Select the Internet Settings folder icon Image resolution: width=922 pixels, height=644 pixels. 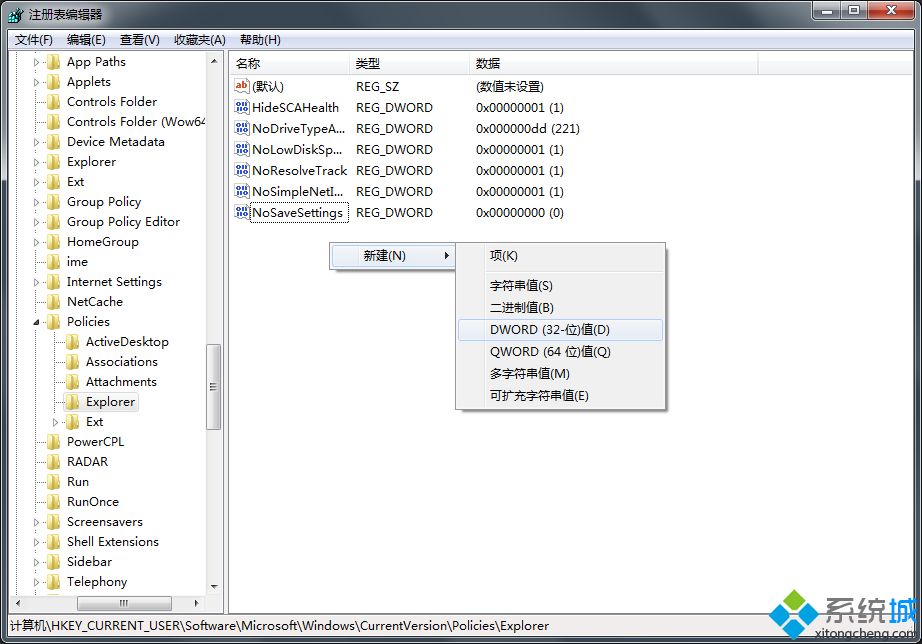click(54, 282)
